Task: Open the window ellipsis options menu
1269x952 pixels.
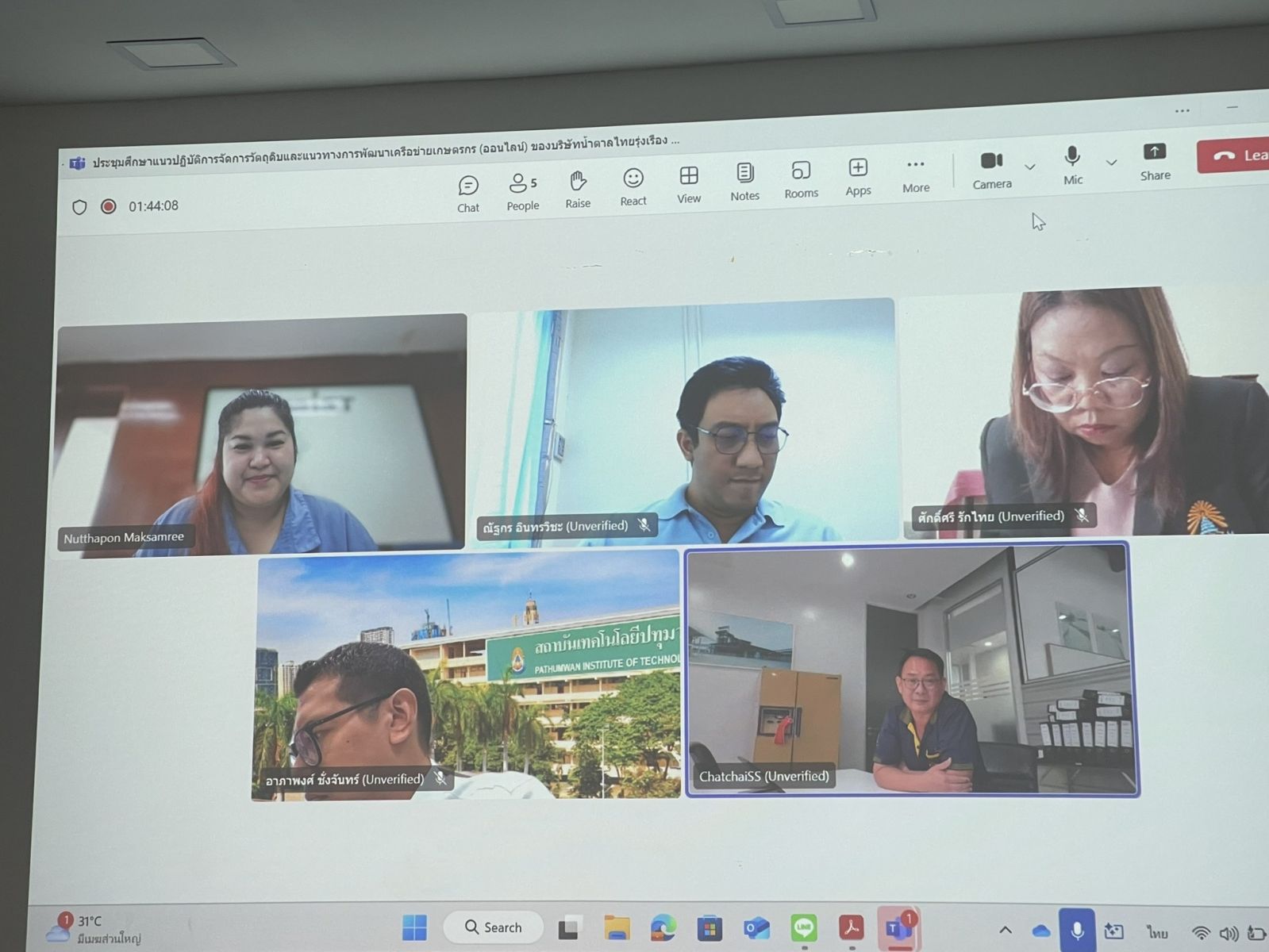Action: tap(1182, 111)
